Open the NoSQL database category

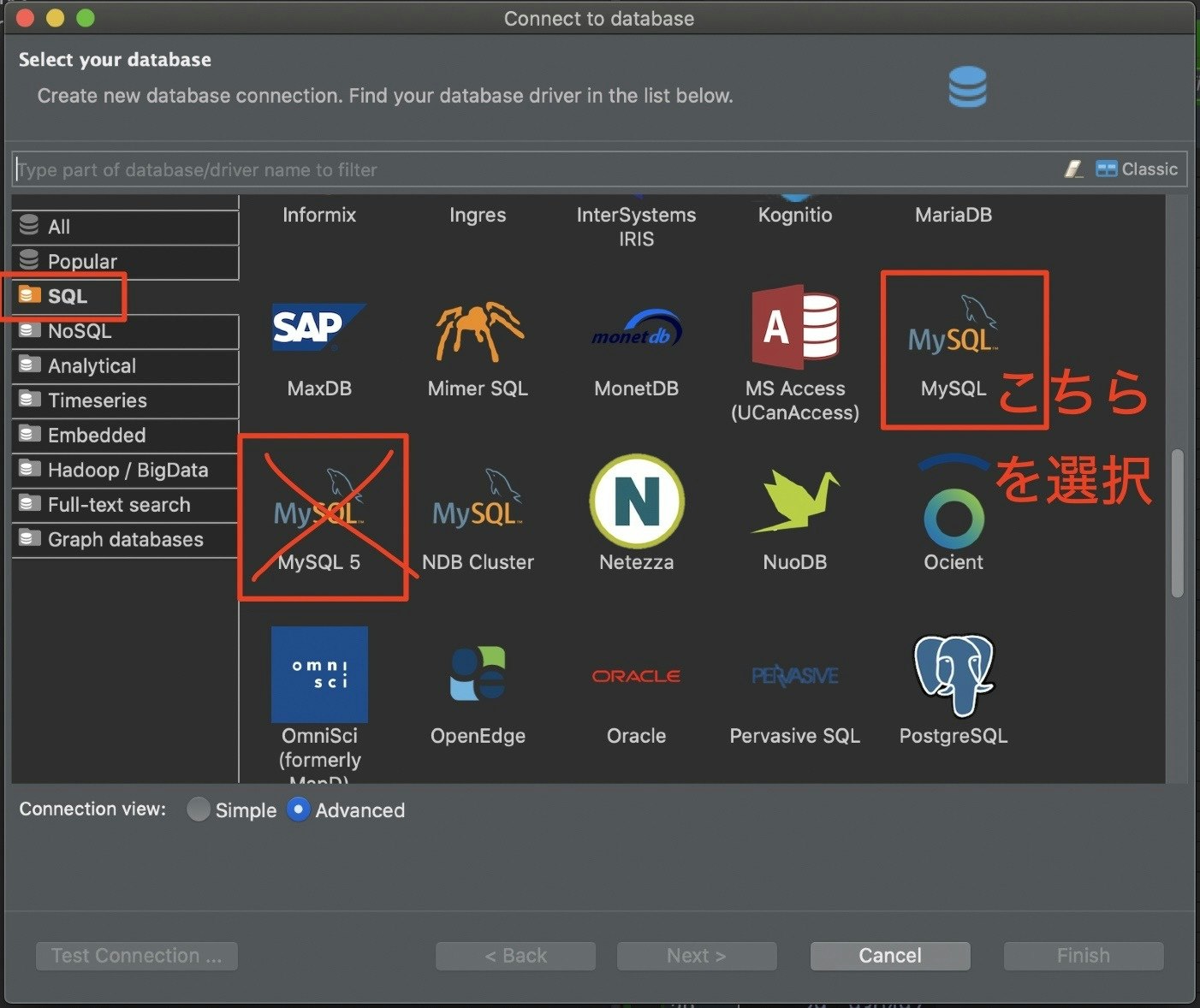pyautogui.click(x=125, y=331)
